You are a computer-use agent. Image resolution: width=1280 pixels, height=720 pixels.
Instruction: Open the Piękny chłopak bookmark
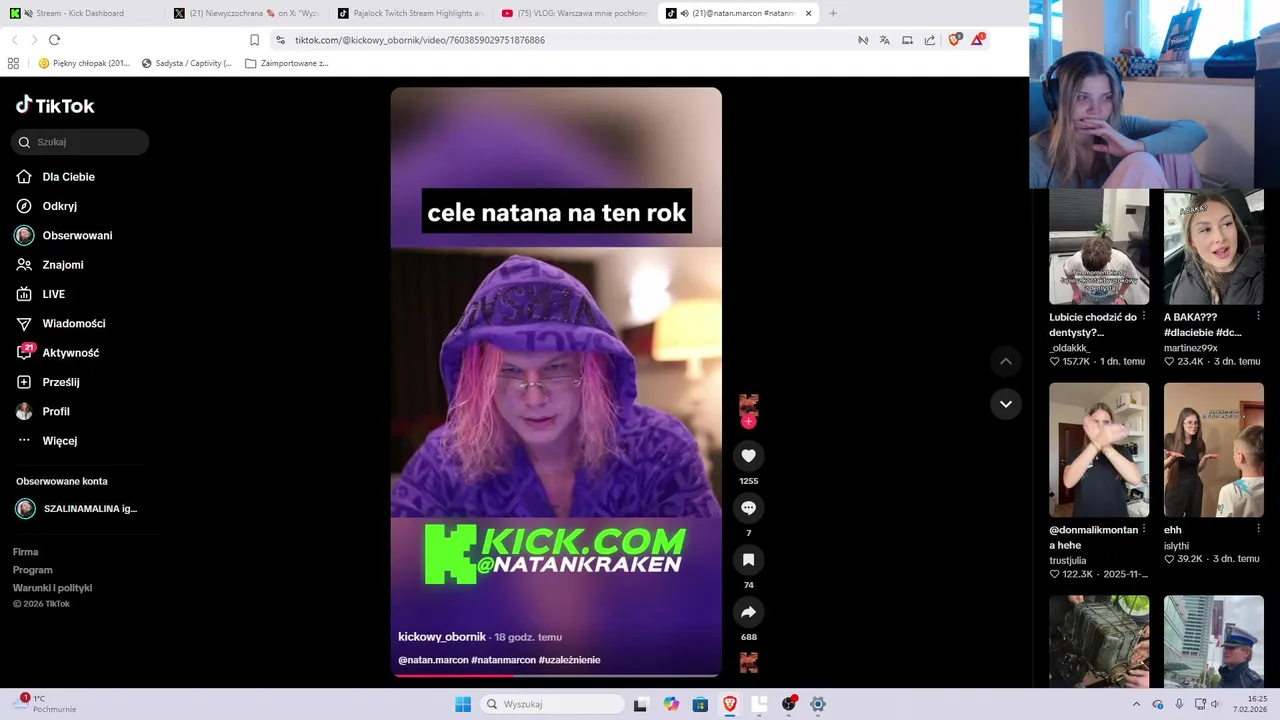[84, 63]
